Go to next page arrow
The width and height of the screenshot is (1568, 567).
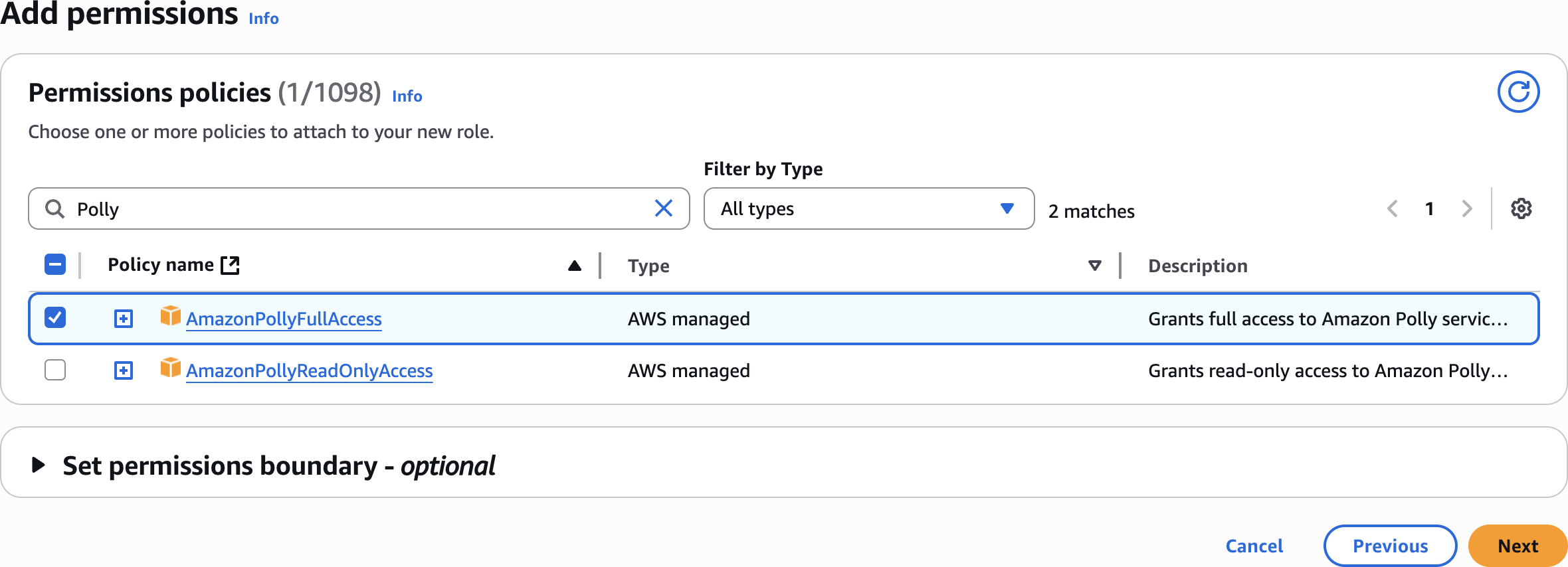coord(1467,209)
